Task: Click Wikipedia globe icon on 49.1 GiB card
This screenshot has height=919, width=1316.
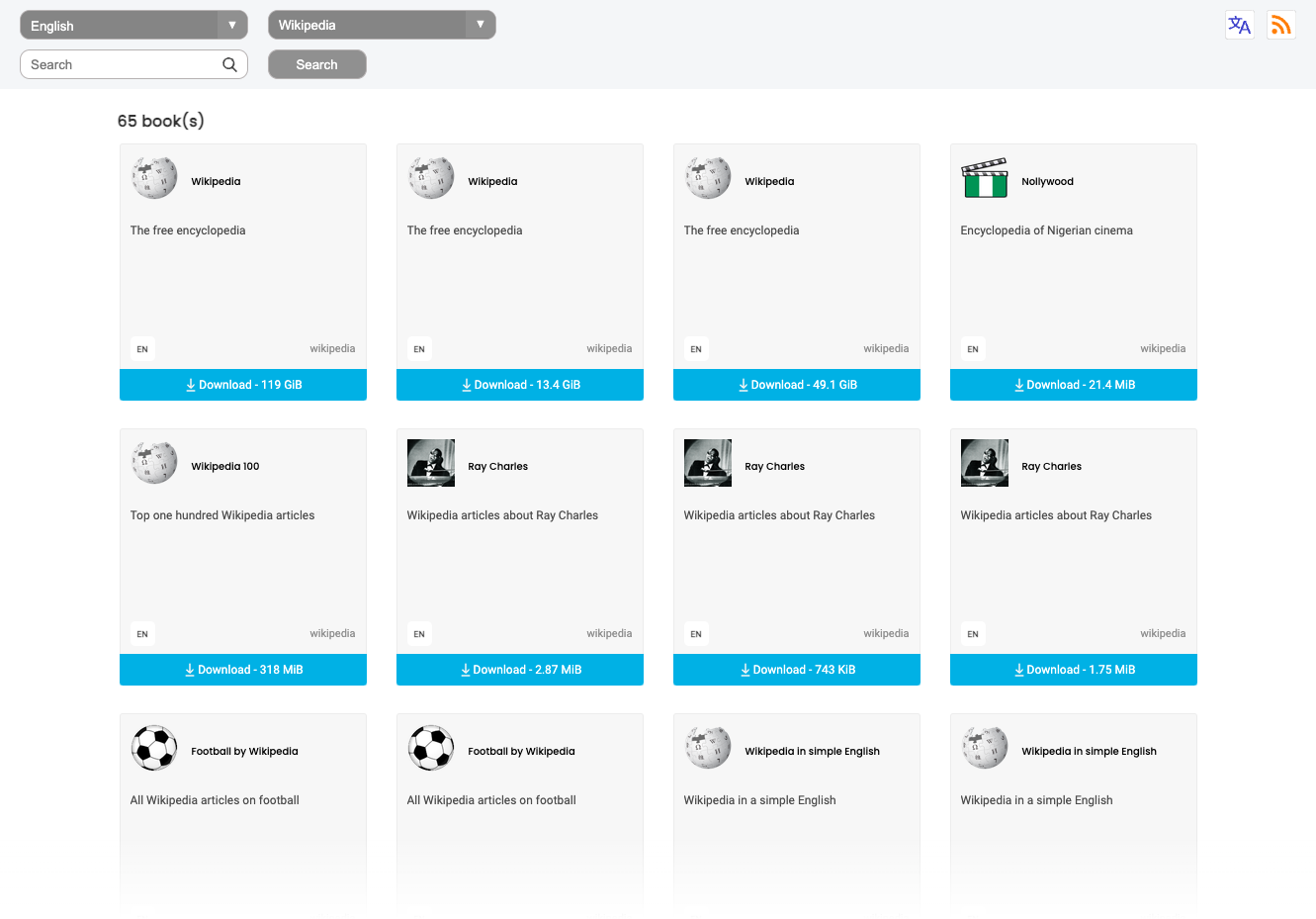Action: [x=708, y=178]
